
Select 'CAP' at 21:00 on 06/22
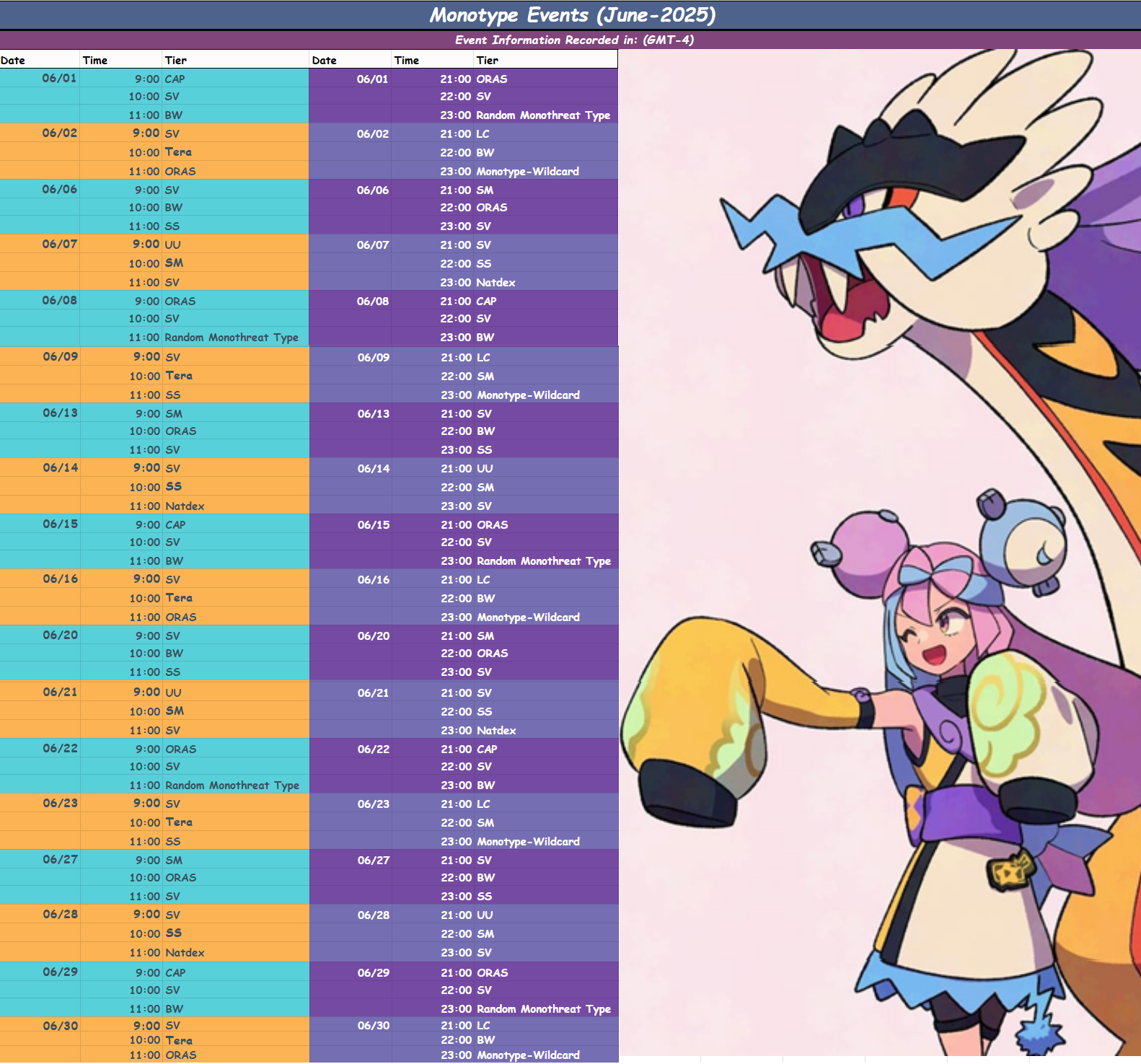coord(488,749)
